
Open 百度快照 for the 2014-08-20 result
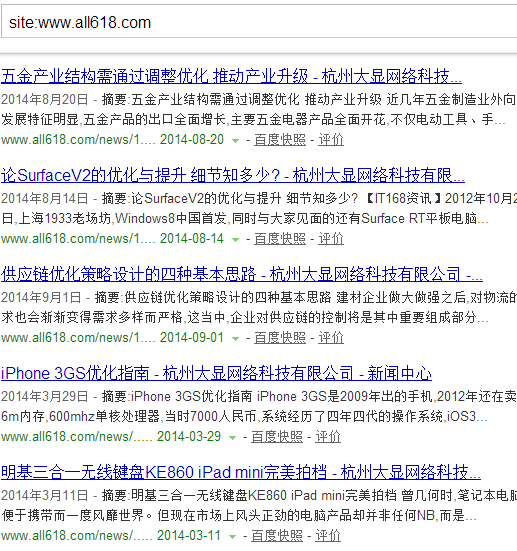[x=280, y=140]
